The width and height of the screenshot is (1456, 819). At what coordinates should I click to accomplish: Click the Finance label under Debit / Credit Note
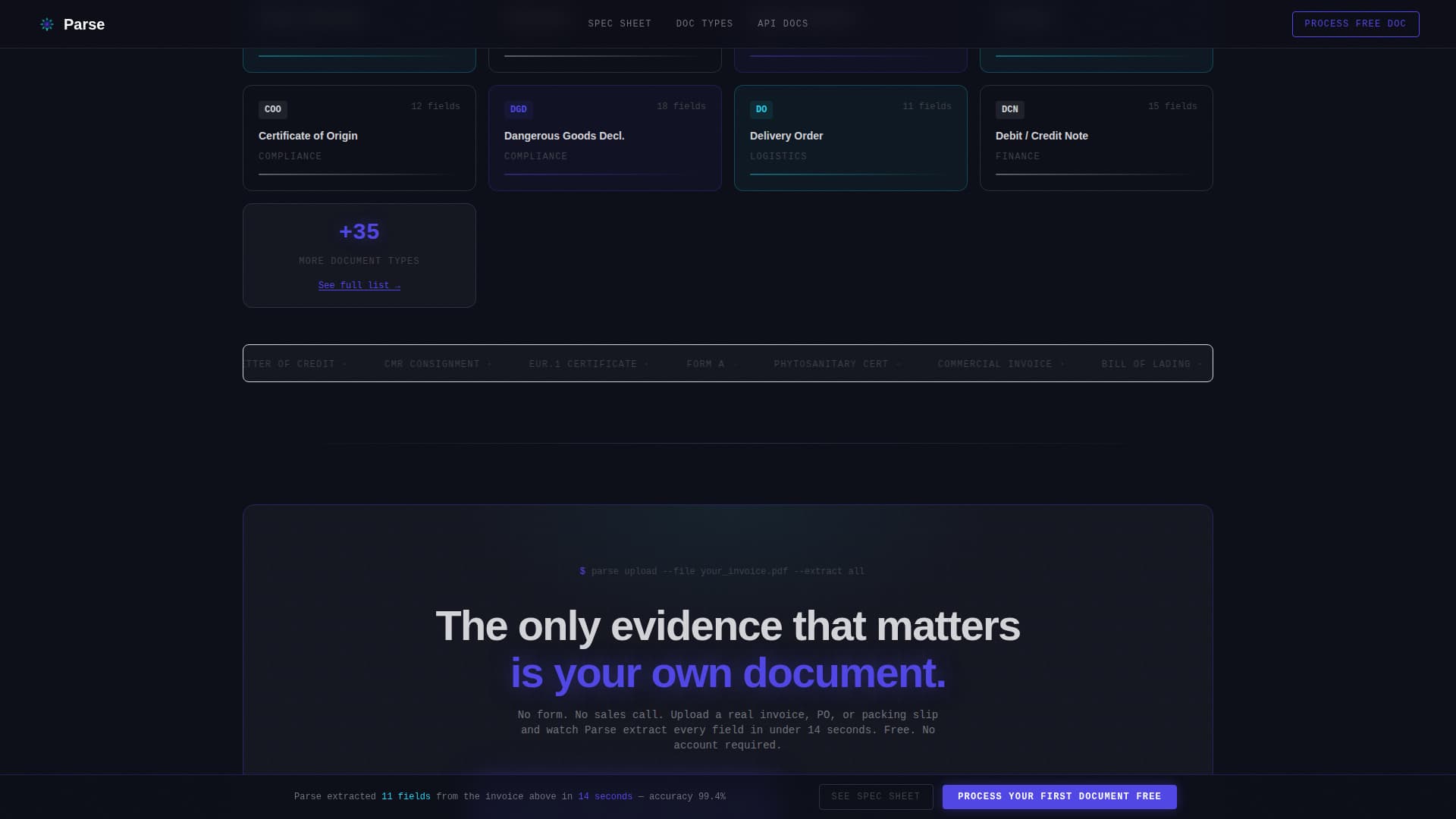[1018, 156]
